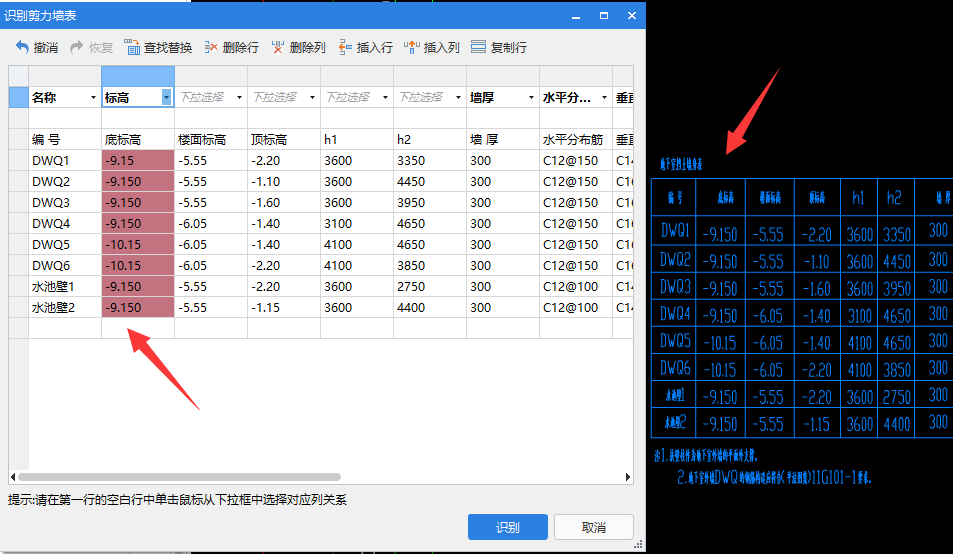Click the highlighted -9.15 cell of DWQ1
The height and width of the screenshot is (554, 953).
138,160
